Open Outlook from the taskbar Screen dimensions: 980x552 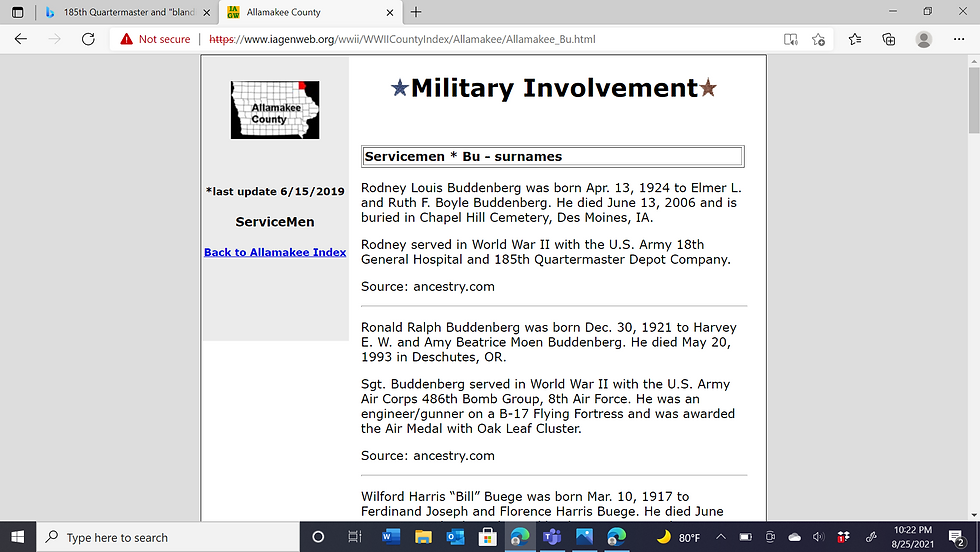456,537
